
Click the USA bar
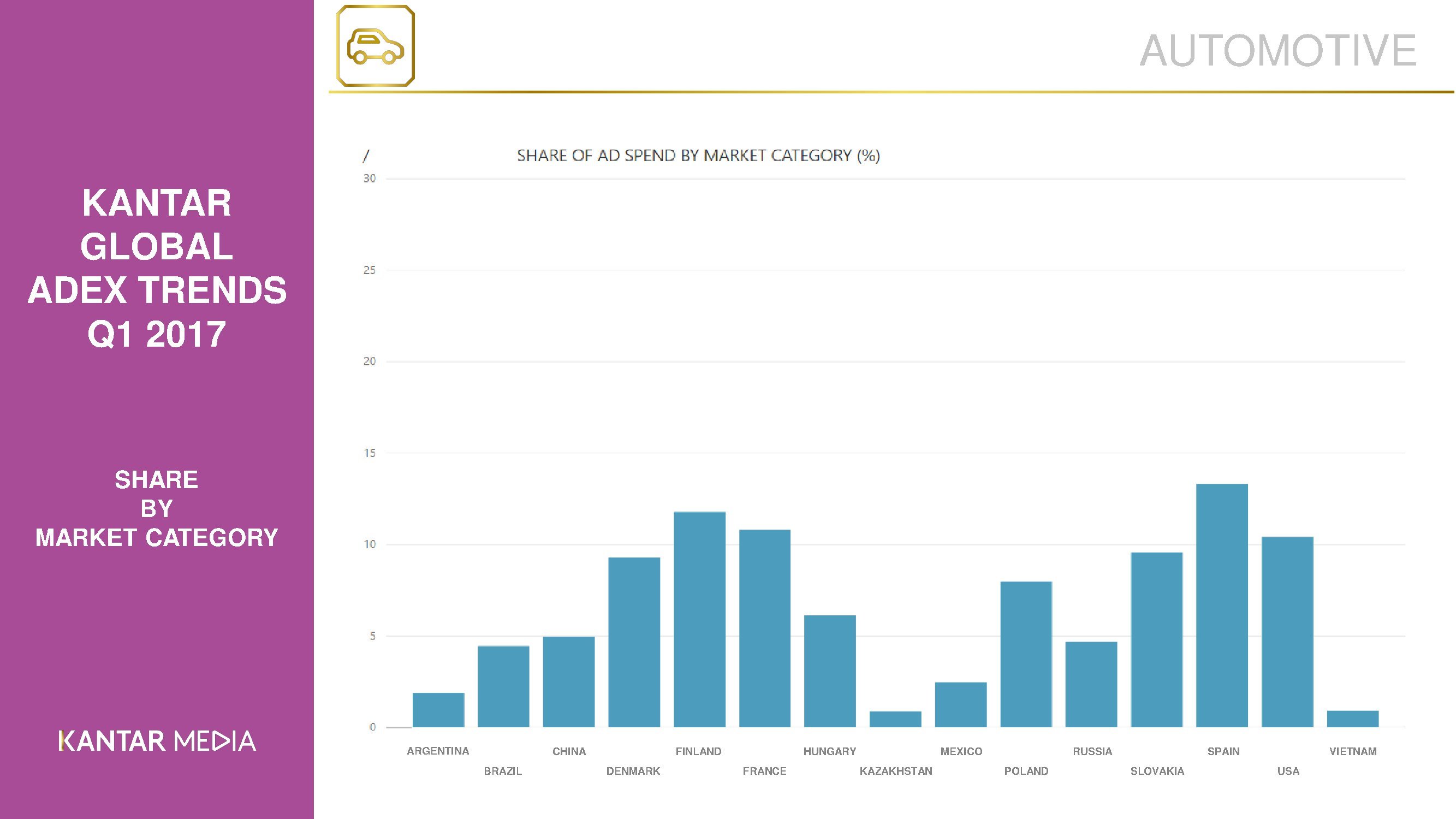tap(1287, 632)
